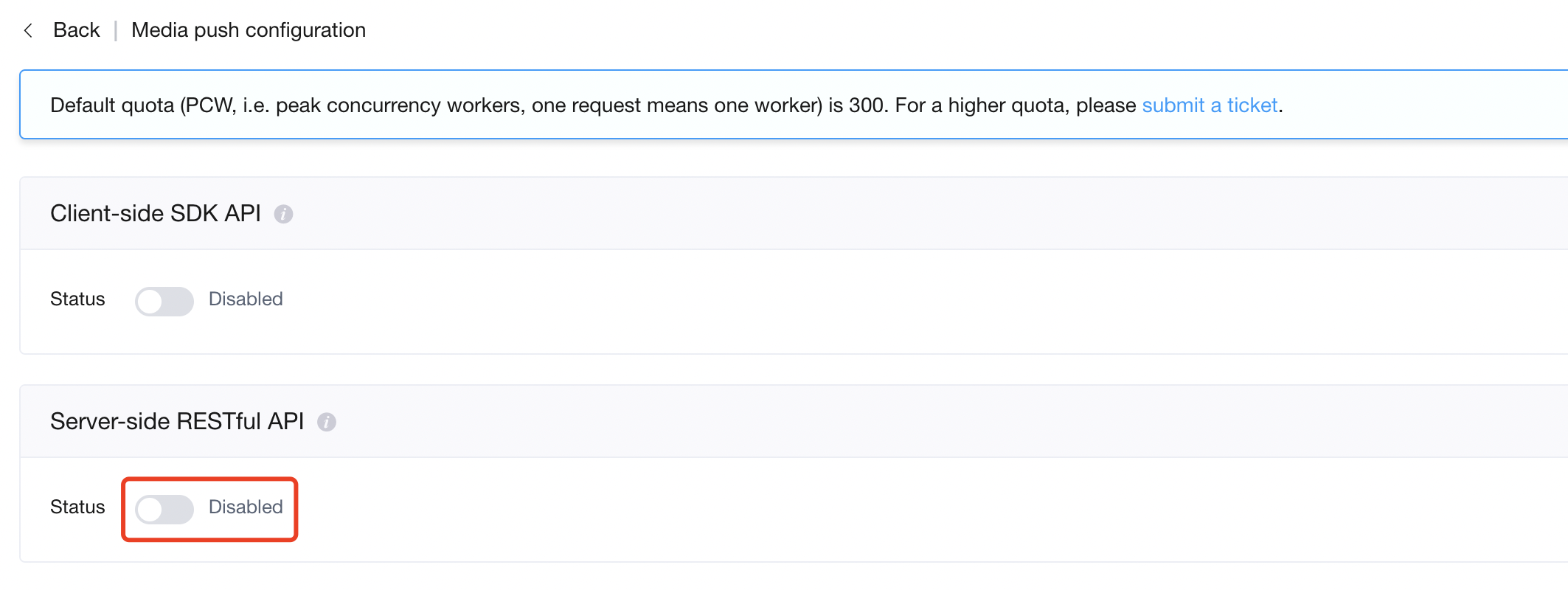Click the Disabled label under Client-side SDK API
This screenshot has width=1568, height=590.
click(x=246, y=299)
